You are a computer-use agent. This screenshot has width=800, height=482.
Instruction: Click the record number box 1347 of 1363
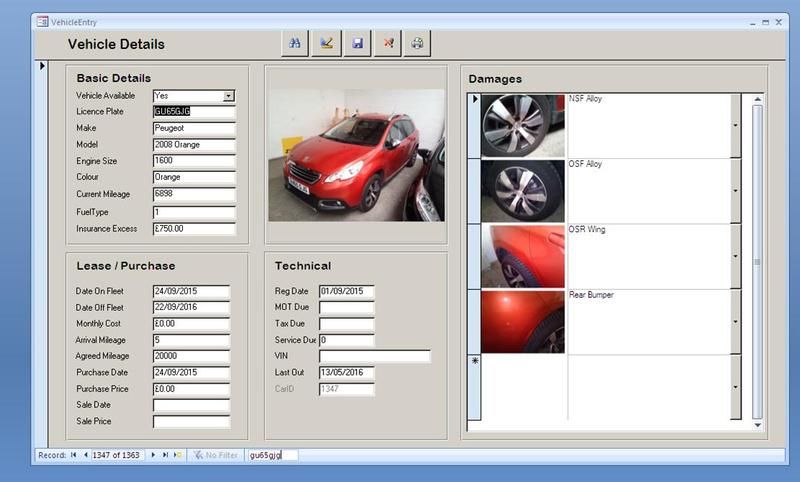pyautogui.click(x=117, y=455)
